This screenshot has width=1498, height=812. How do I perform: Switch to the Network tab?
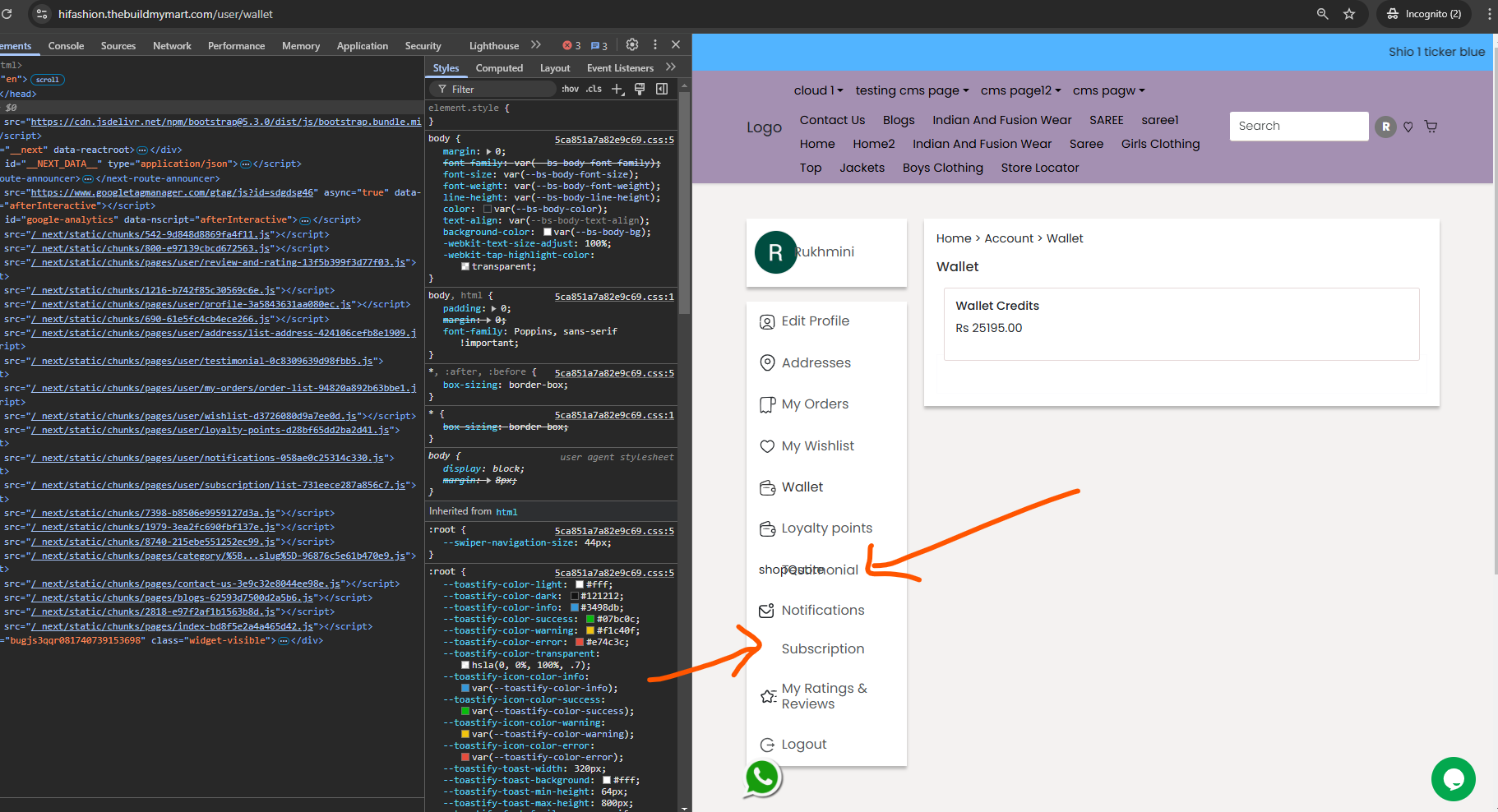pos(172,46)
